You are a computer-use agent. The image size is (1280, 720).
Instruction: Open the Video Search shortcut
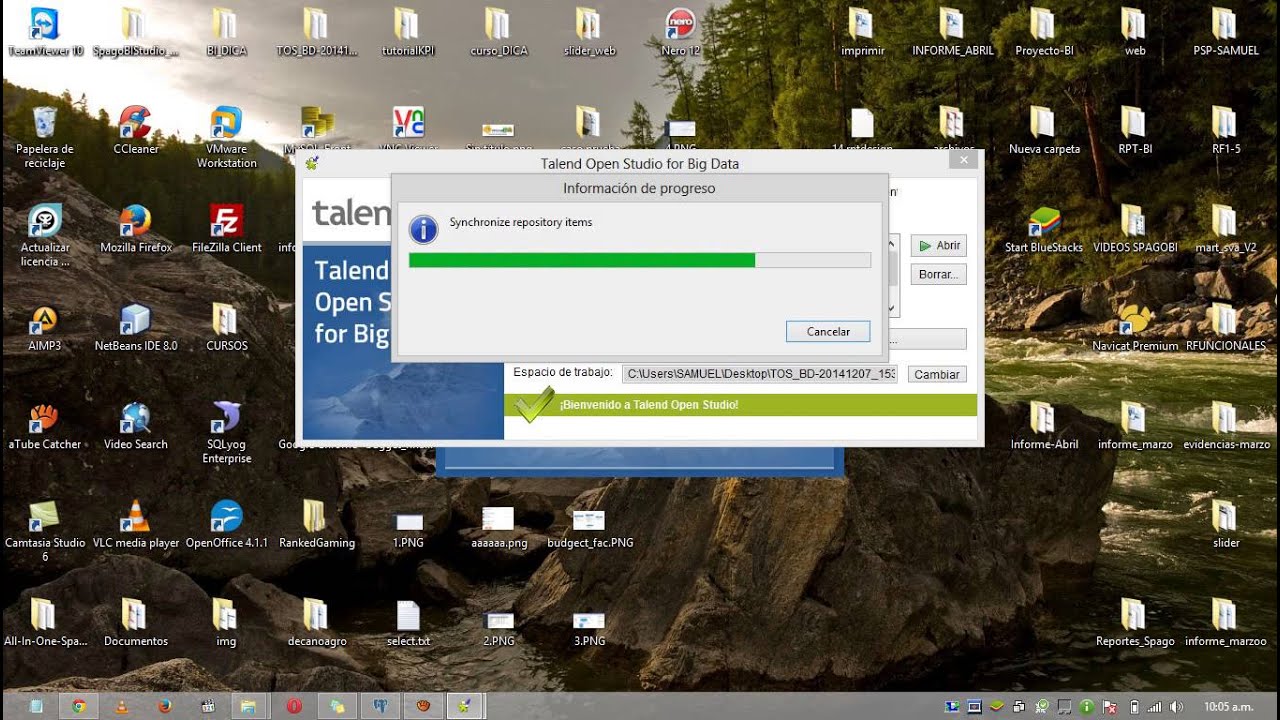(x=135, y=426)
